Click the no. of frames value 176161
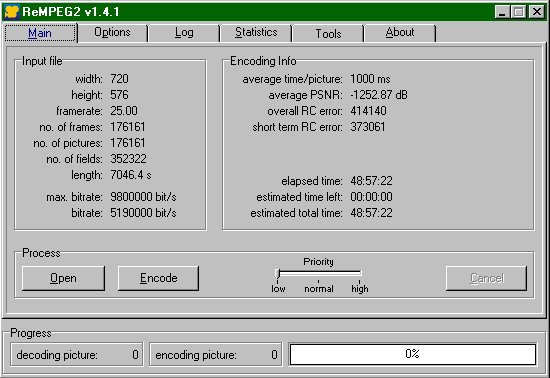 pyautogui.click(x=128, y=127)
